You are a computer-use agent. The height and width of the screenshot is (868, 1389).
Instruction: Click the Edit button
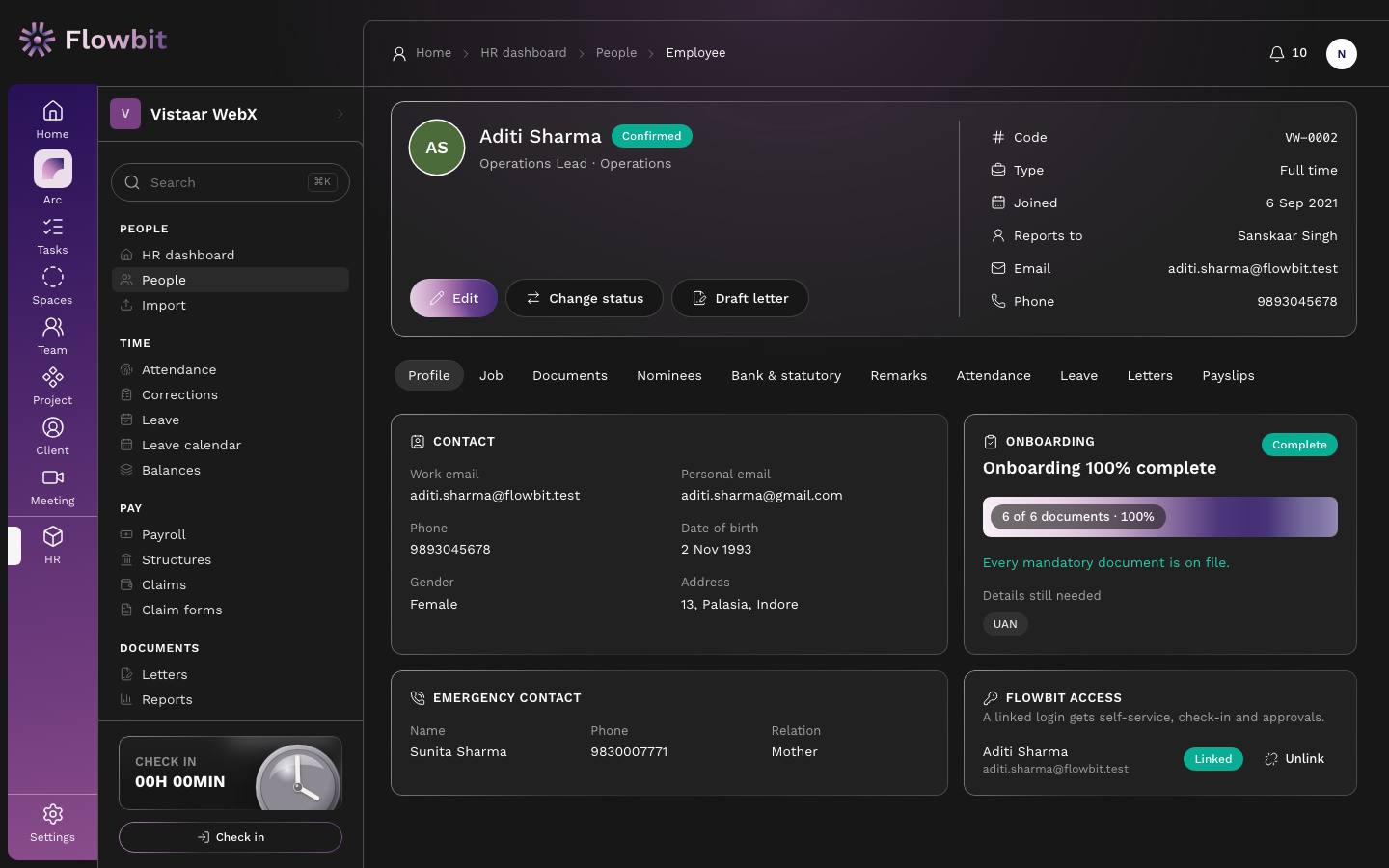[x=453, y=298]
